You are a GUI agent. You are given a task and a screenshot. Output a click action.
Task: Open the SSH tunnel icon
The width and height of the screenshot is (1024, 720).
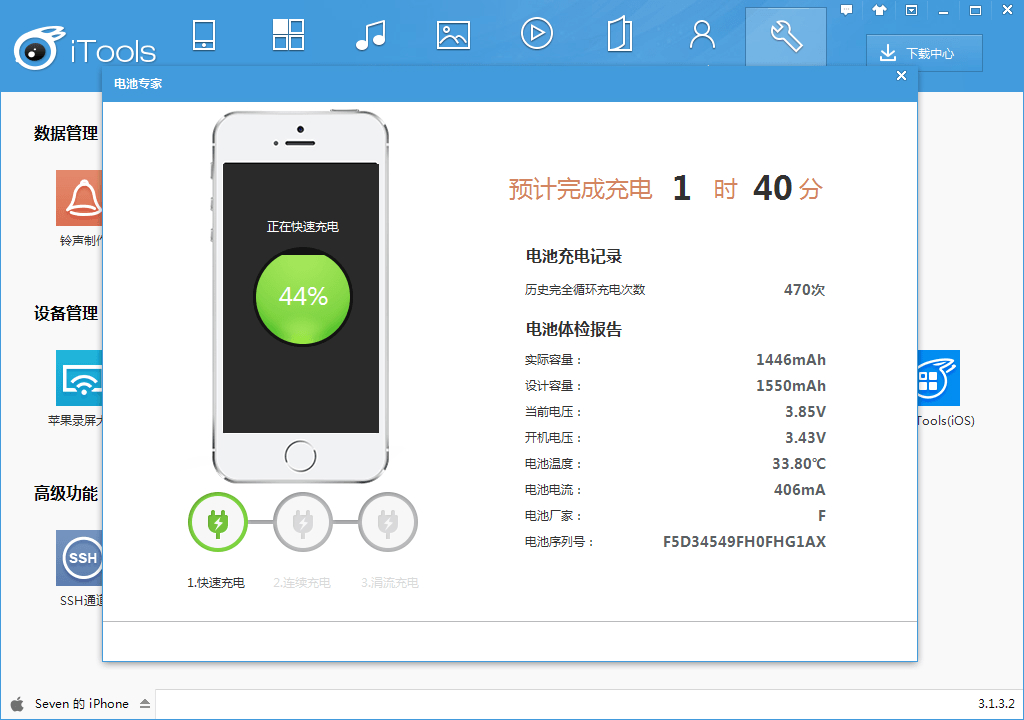(79, 557)
